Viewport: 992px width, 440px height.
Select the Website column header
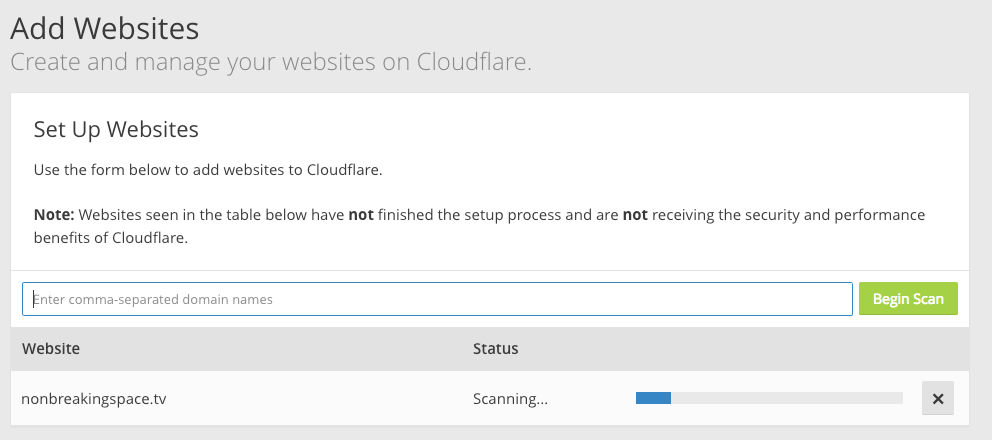pos(51,349)
